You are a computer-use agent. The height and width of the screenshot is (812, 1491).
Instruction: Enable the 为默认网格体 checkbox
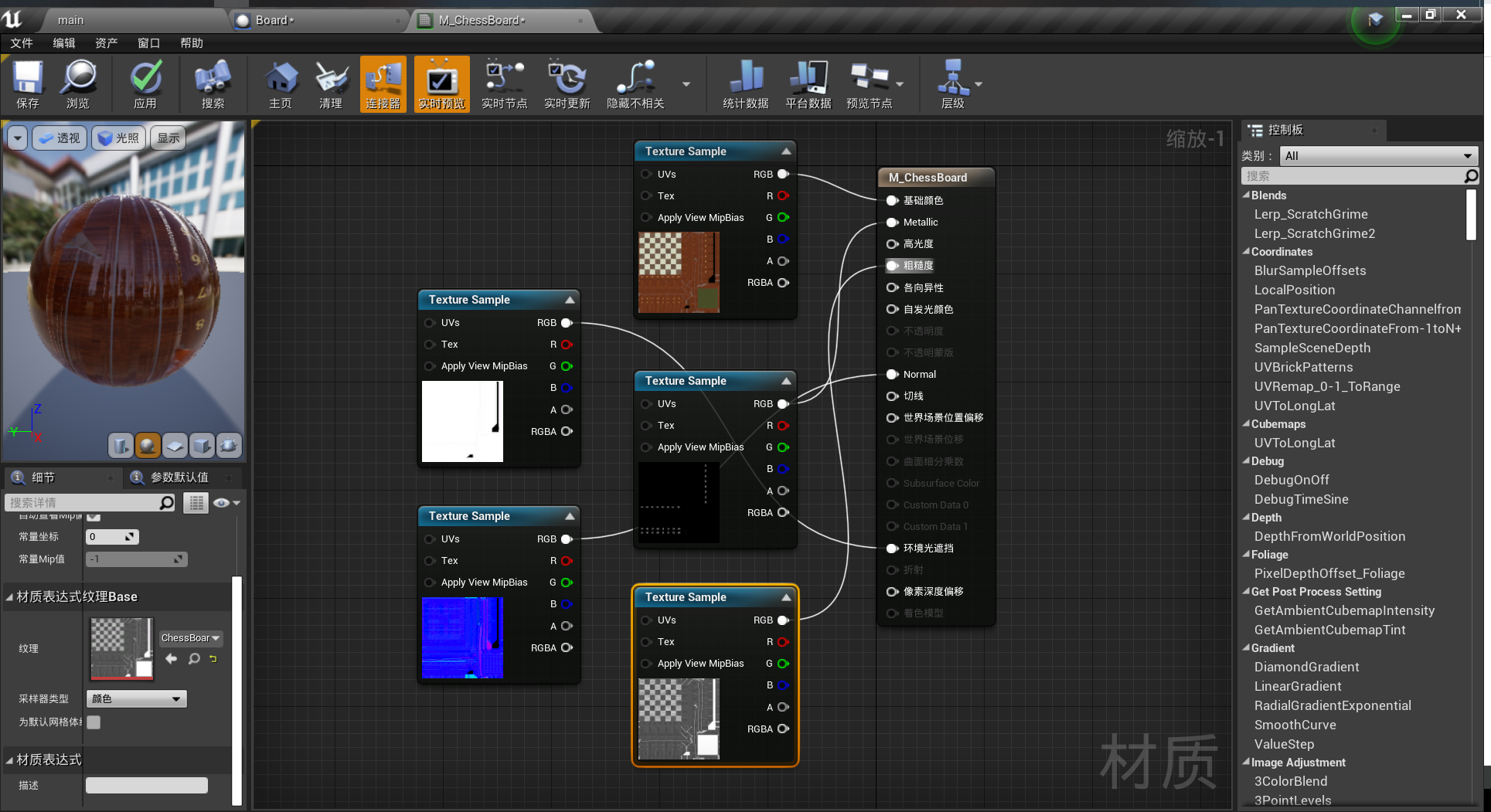pyautogui.click(x=94, y=722)
